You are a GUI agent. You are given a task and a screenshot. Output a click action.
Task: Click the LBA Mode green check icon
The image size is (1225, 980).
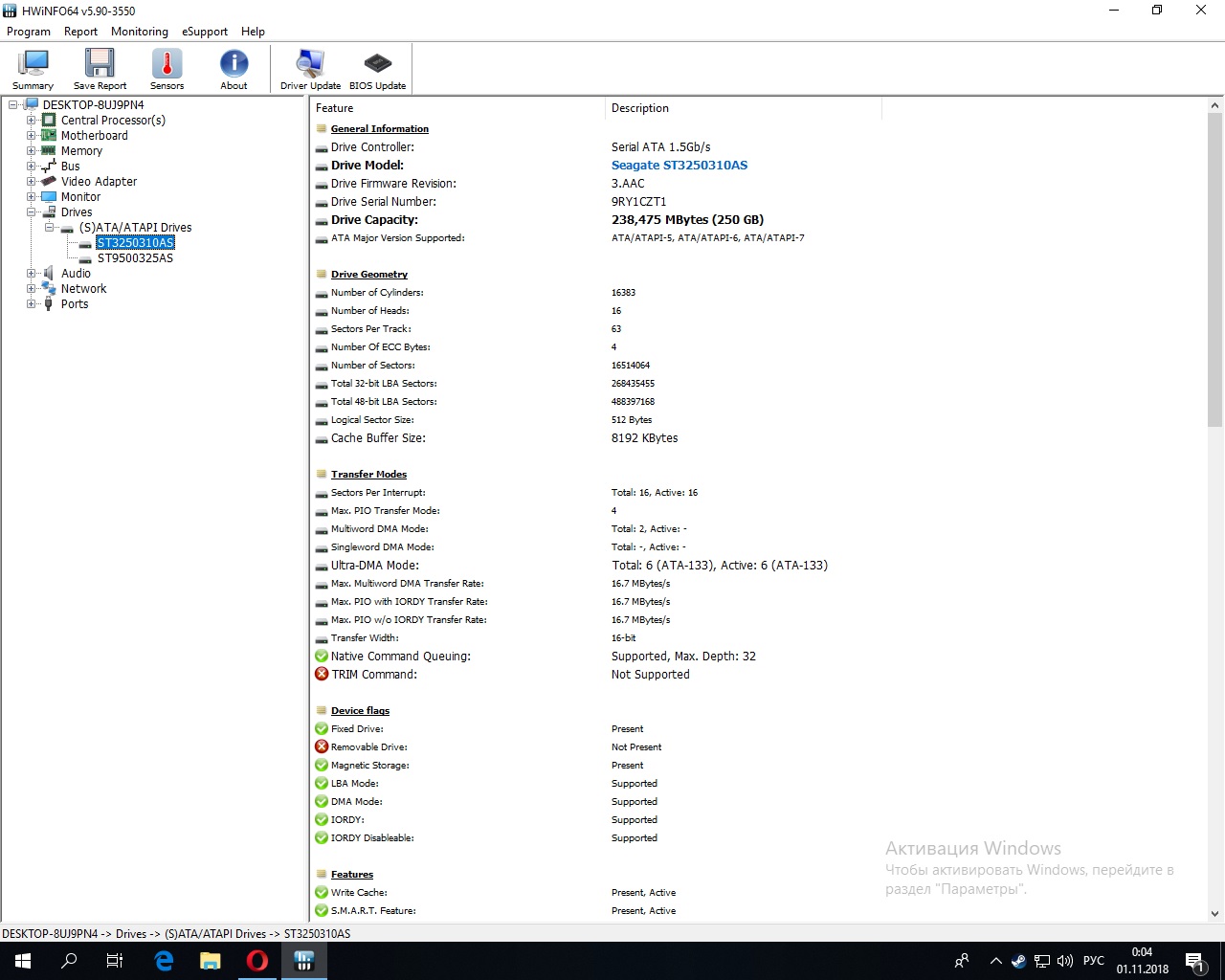click(322, 784)
